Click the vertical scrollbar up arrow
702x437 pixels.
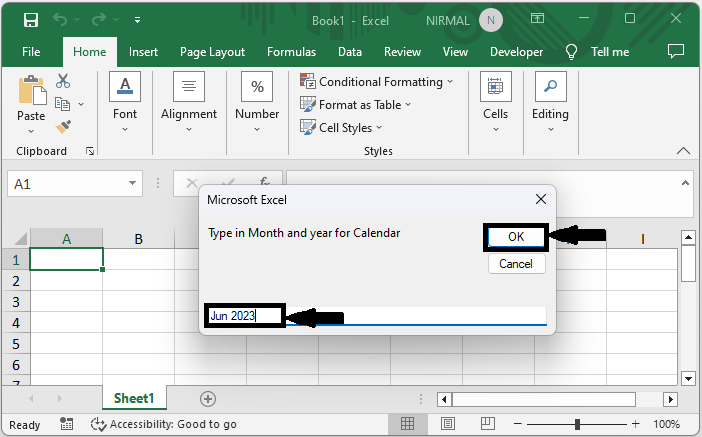[688, 237]
